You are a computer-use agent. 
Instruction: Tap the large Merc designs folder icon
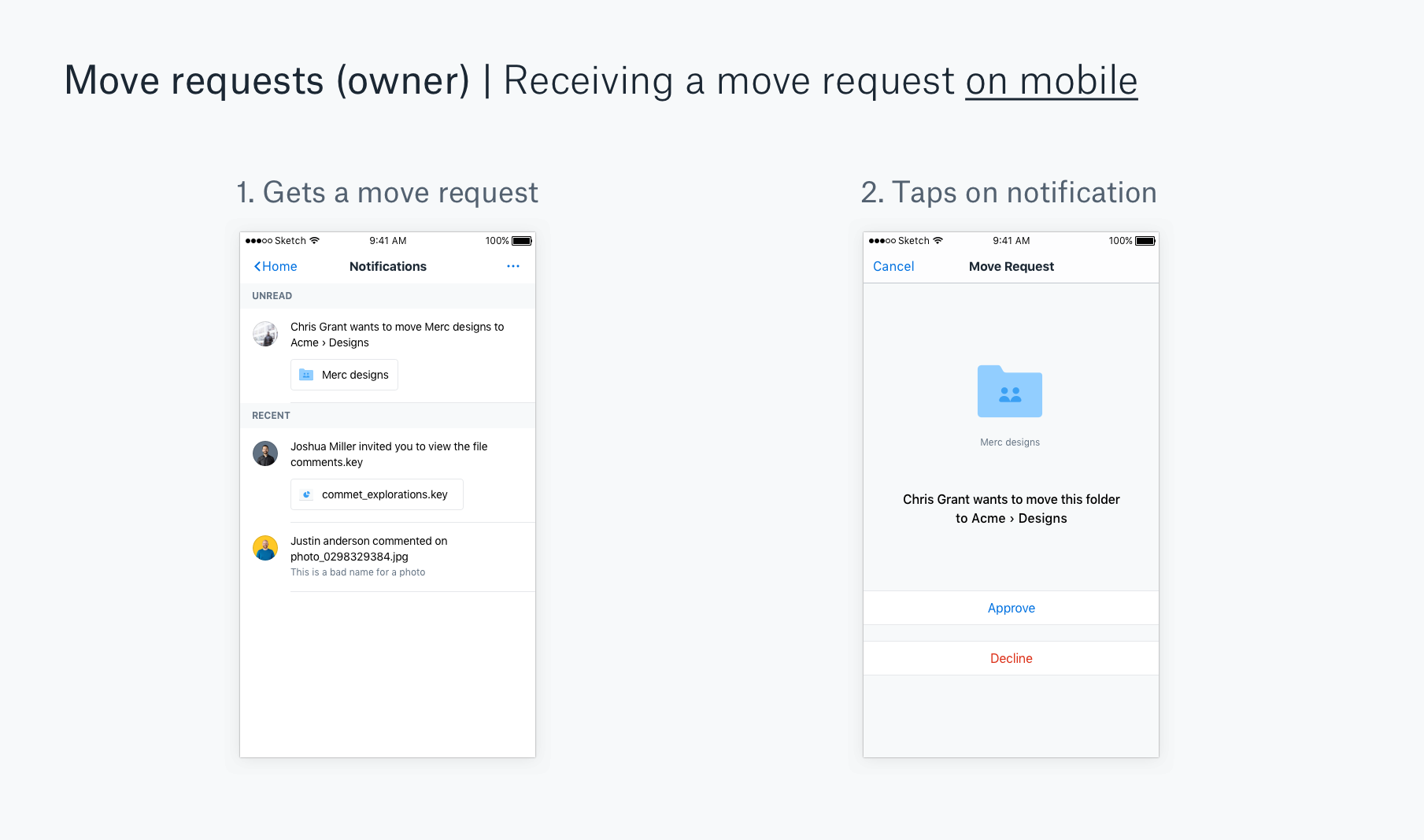pyautogui.click(x=1010, y=391)
